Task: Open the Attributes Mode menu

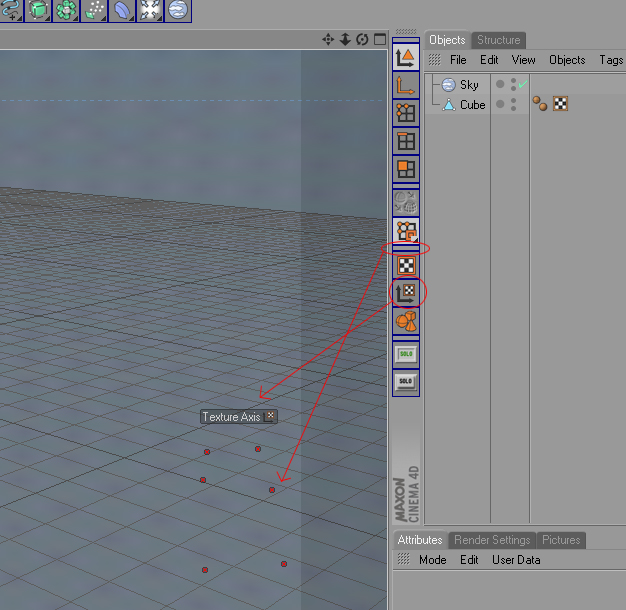Action: [x=433, y=560]
